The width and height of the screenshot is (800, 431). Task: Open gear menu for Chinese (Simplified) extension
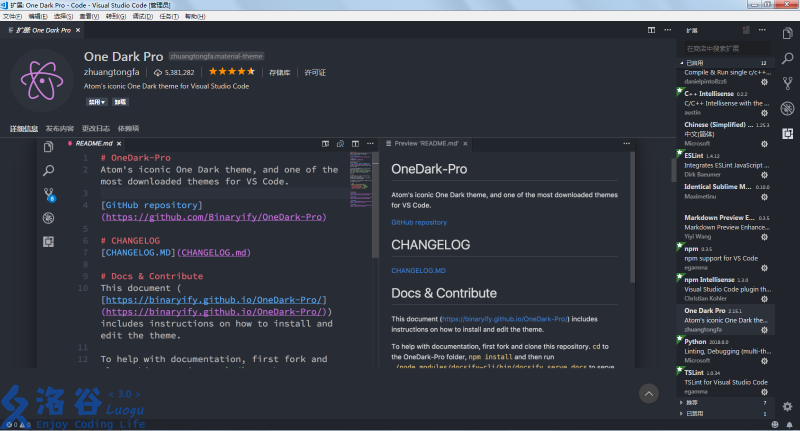tap(764, 144)
